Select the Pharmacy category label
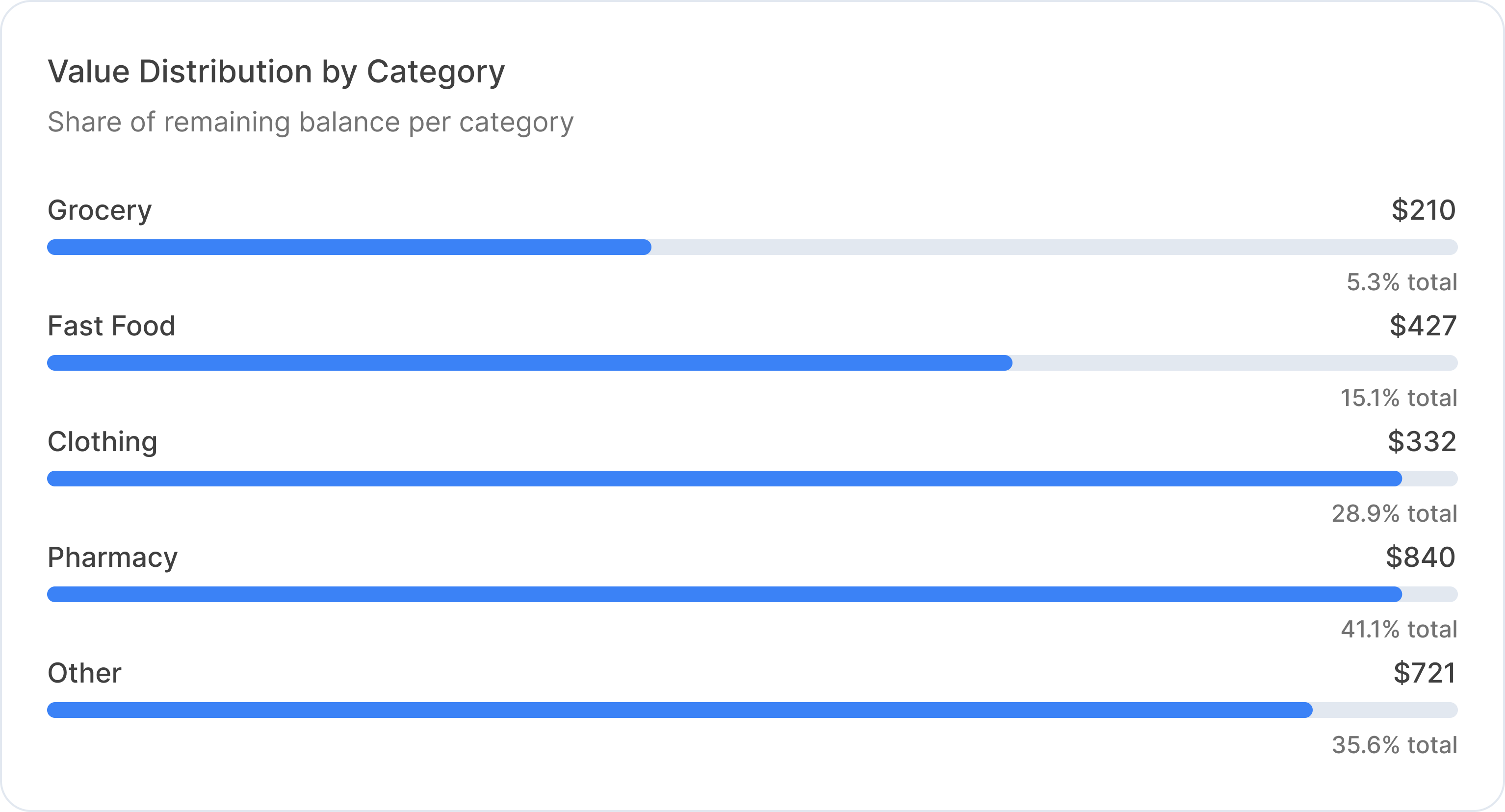1505x812 pixels. pos(112,558)
